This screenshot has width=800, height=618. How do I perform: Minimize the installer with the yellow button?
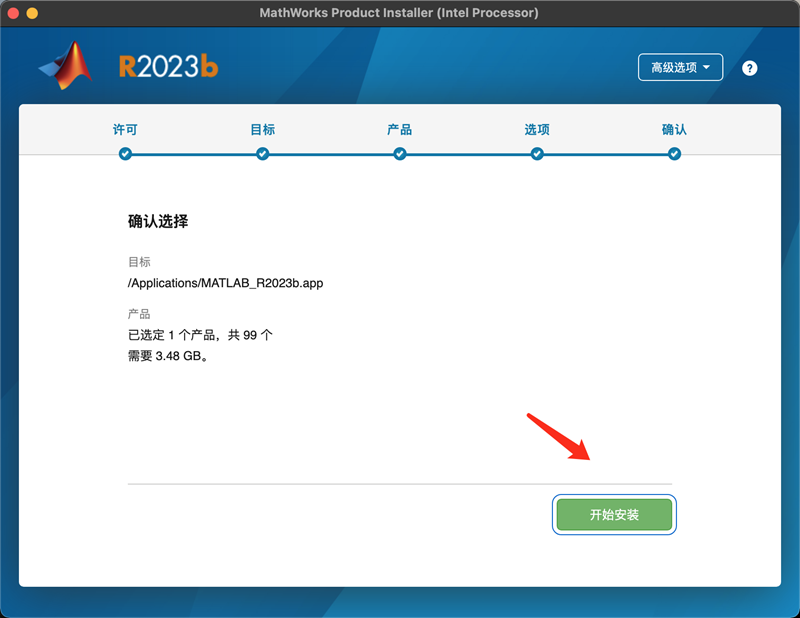click(x=32, y=13)
